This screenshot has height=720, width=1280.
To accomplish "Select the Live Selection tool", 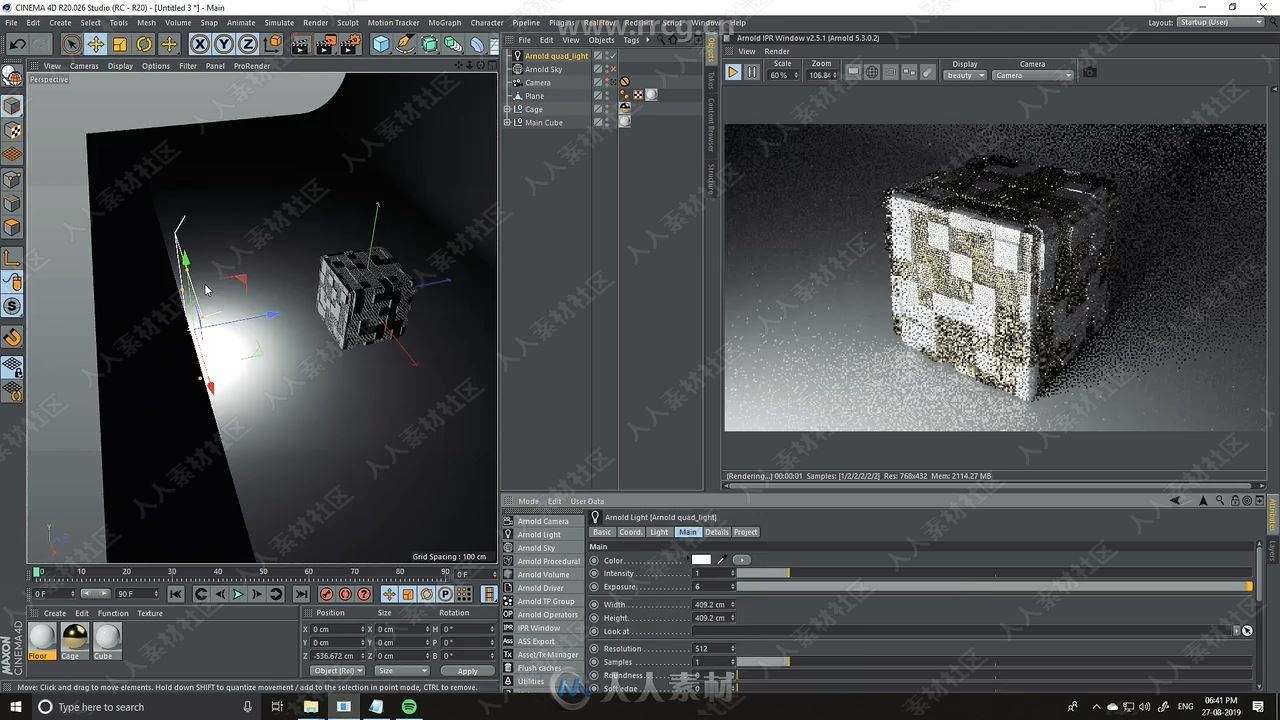I will (71, 44).
